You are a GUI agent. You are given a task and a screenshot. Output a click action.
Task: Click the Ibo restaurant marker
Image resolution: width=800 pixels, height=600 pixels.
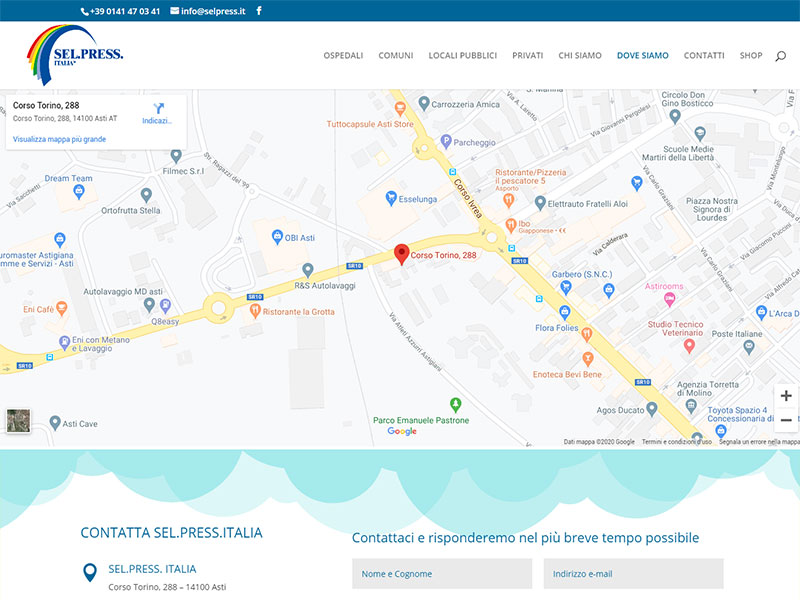pos(511,225)
